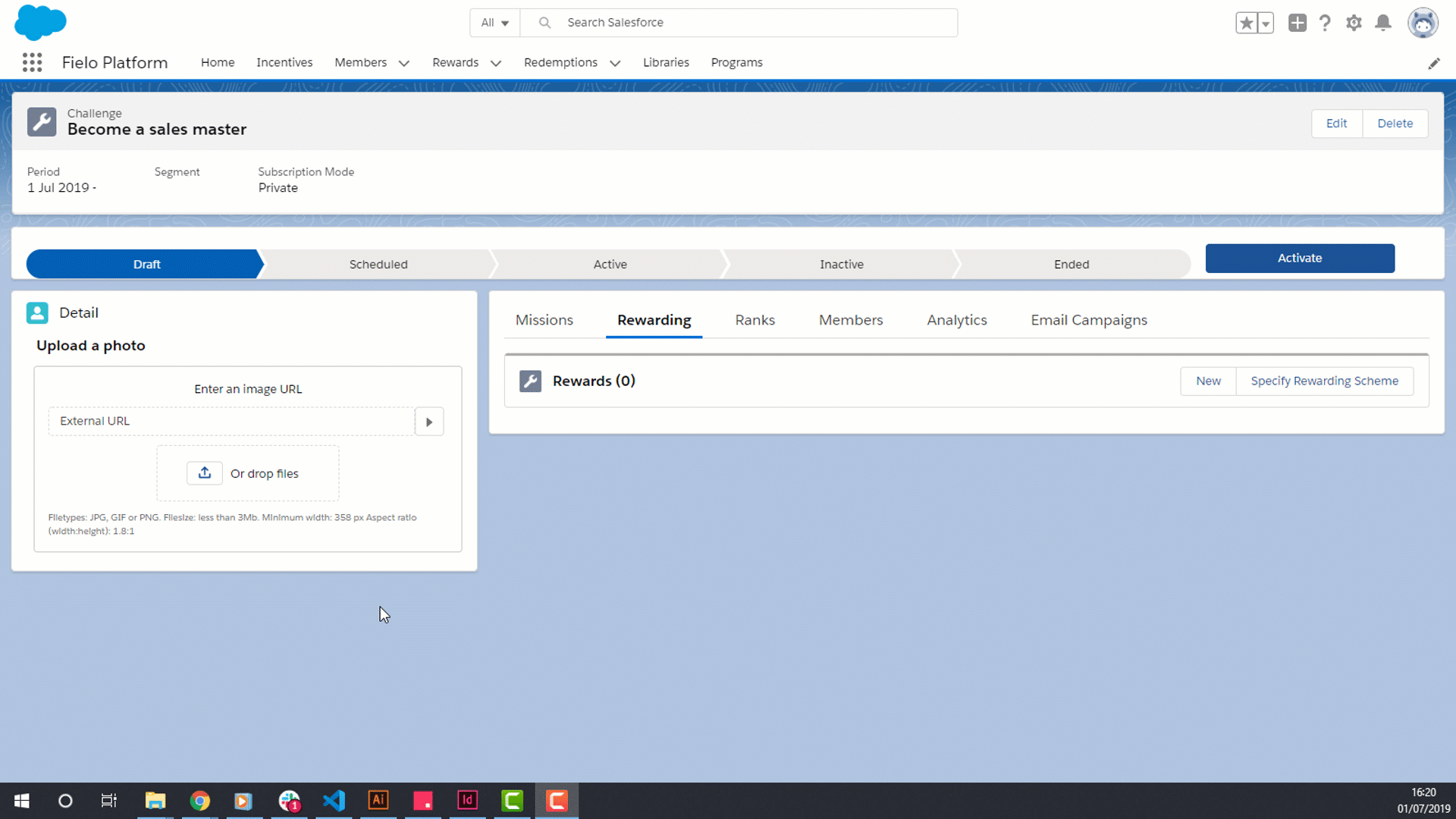The height and width of the screenshot is (819, 1456).
Task: Click the External URL input field
Action: click(x=231, y=422)
